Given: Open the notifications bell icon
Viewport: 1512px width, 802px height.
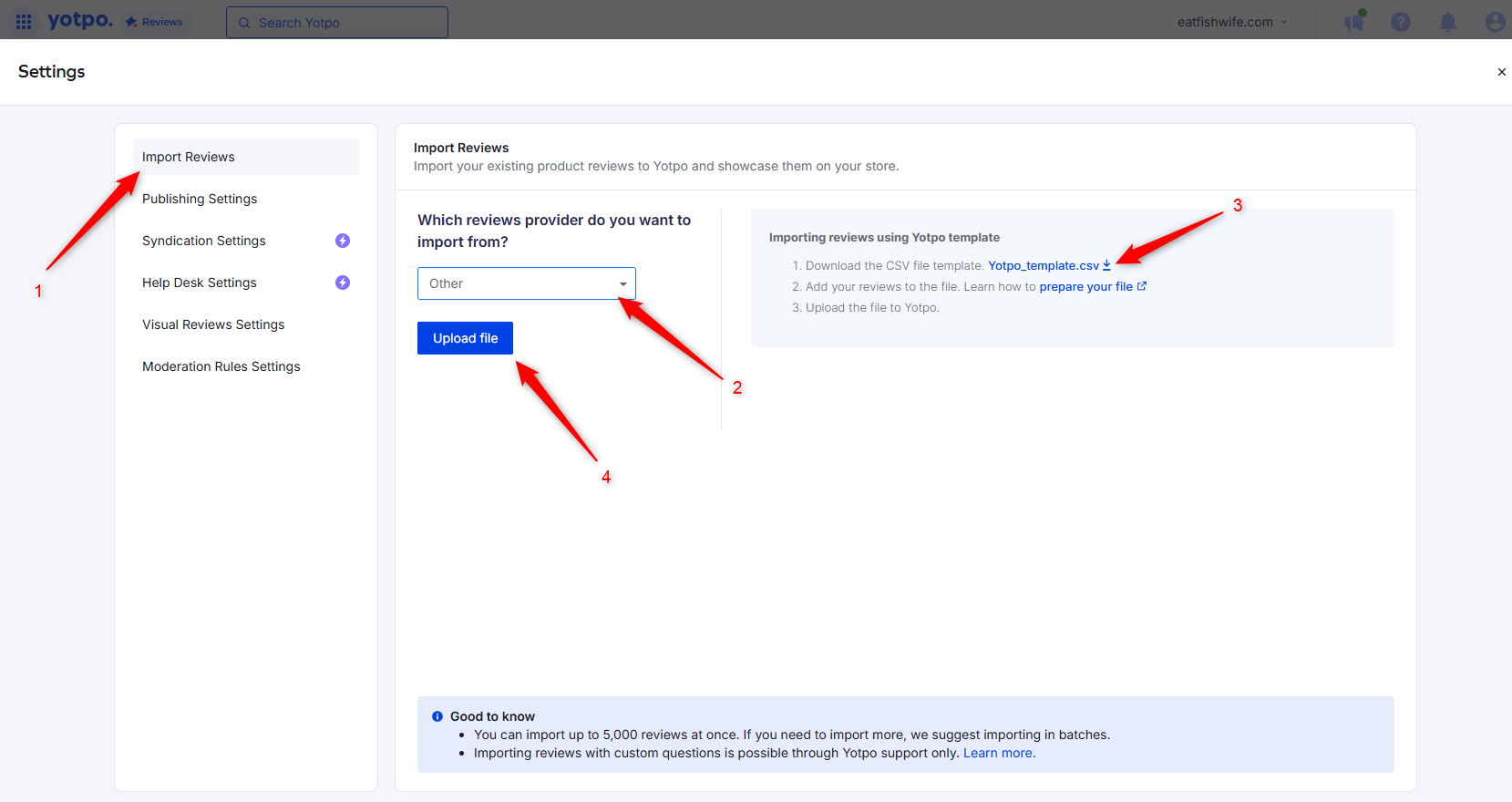Looking at the screenshot, I should [x=1447, y=22].
